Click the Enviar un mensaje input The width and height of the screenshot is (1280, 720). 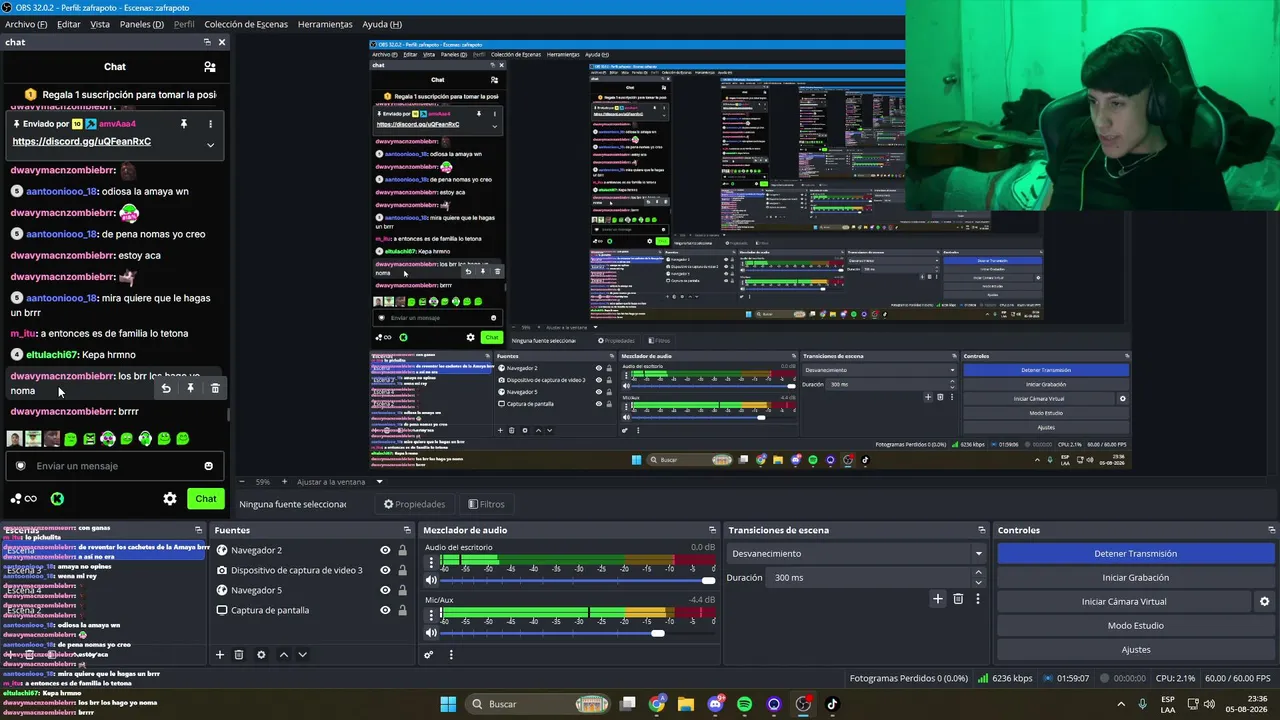[x=115, y=466]
